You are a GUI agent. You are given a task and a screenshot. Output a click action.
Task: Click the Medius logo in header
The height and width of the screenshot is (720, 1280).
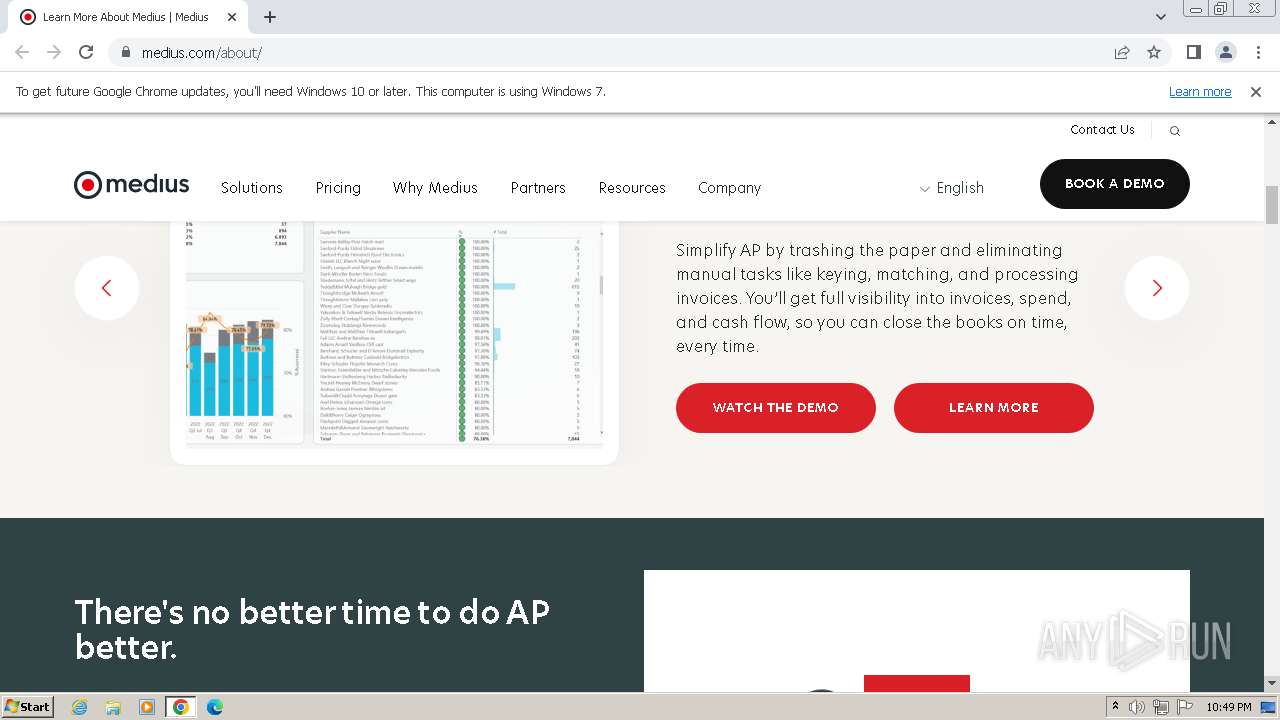tap(131, 185)
